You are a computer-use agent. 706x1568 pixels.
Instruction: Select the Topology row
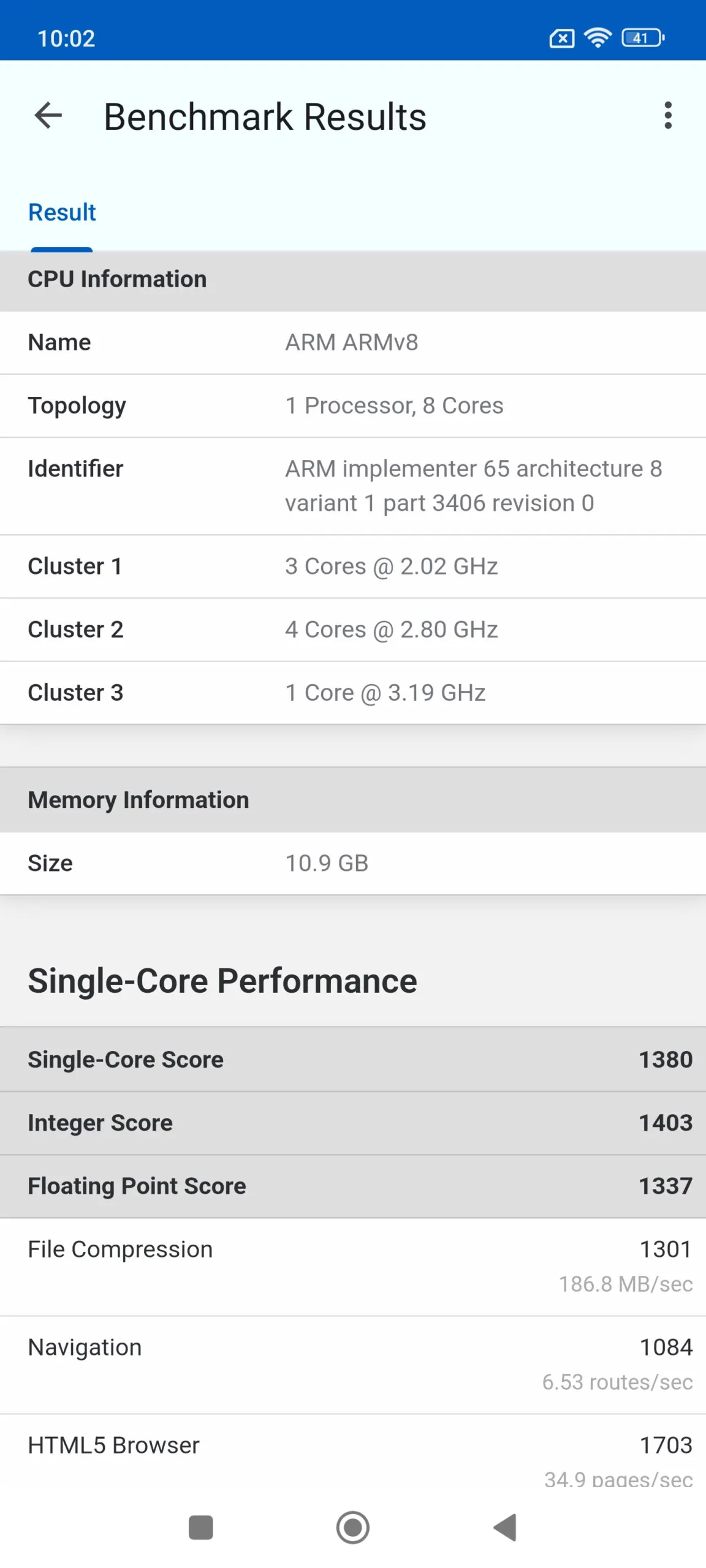tap(353, 405)
